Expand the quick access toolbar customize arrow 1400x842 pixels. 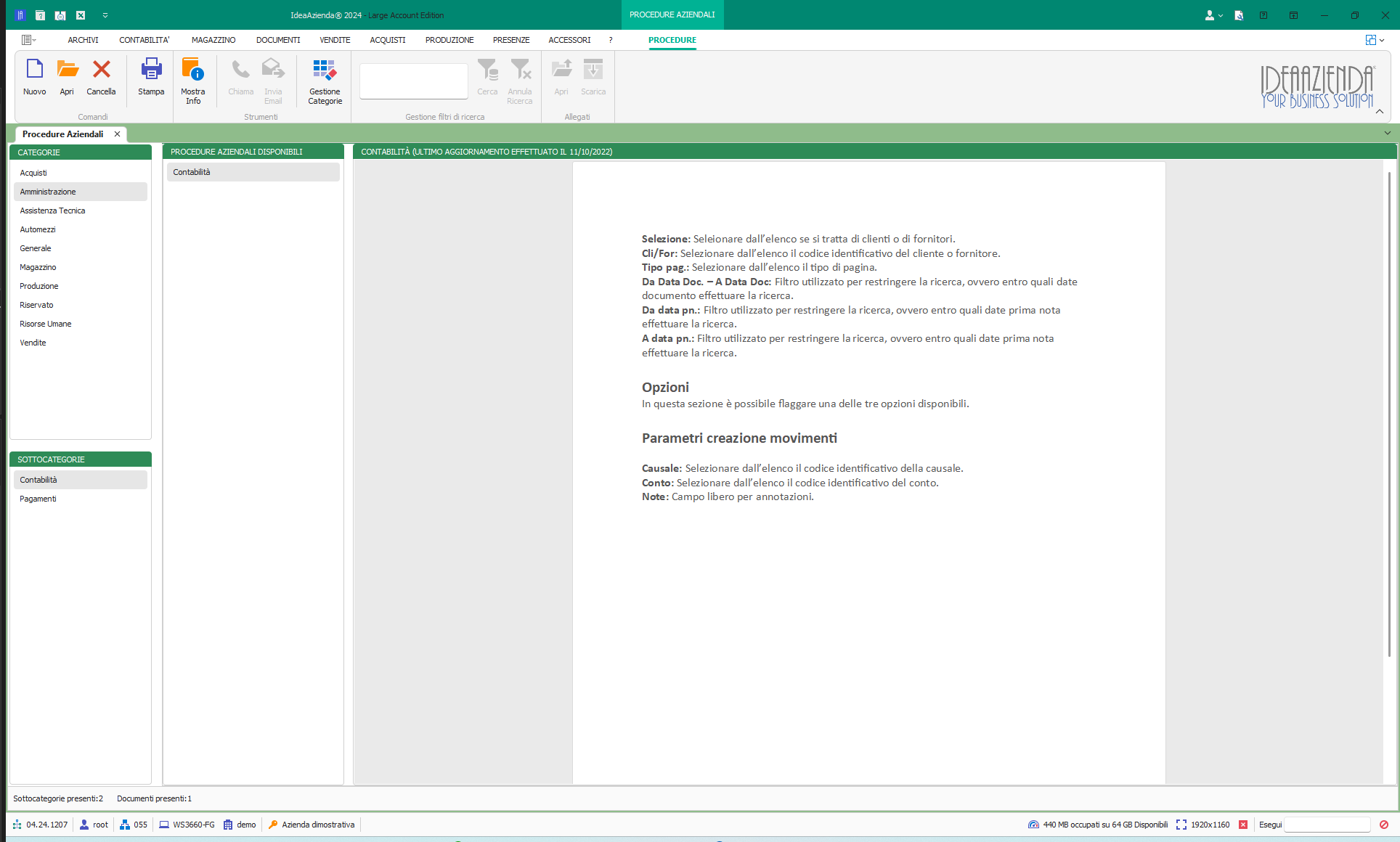pyautogui.click(x=105, y=15)
